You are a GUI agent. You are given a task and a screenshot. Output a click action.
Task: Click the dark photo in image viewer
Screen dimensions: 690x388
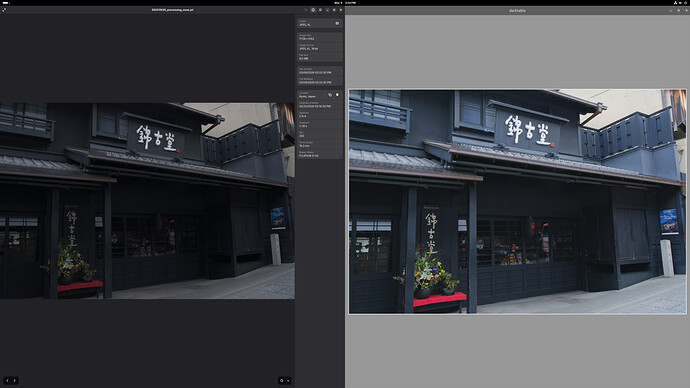tap(147, 201)
